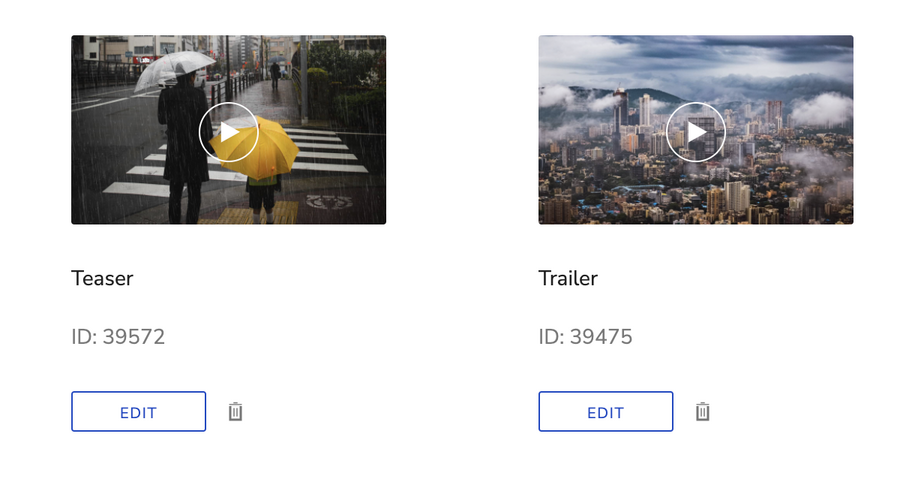Viewport: 921px width, 479px height.
Task: Click the ID: 39572 label
Action: tap(118, 337)
